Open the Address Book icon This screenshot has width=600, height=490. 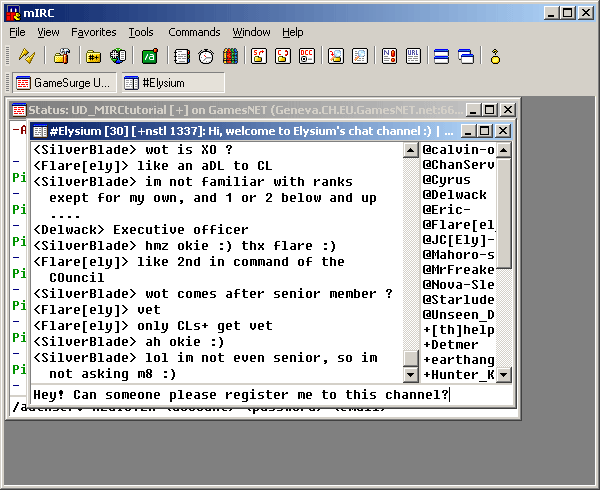click(x=182, y=56)
